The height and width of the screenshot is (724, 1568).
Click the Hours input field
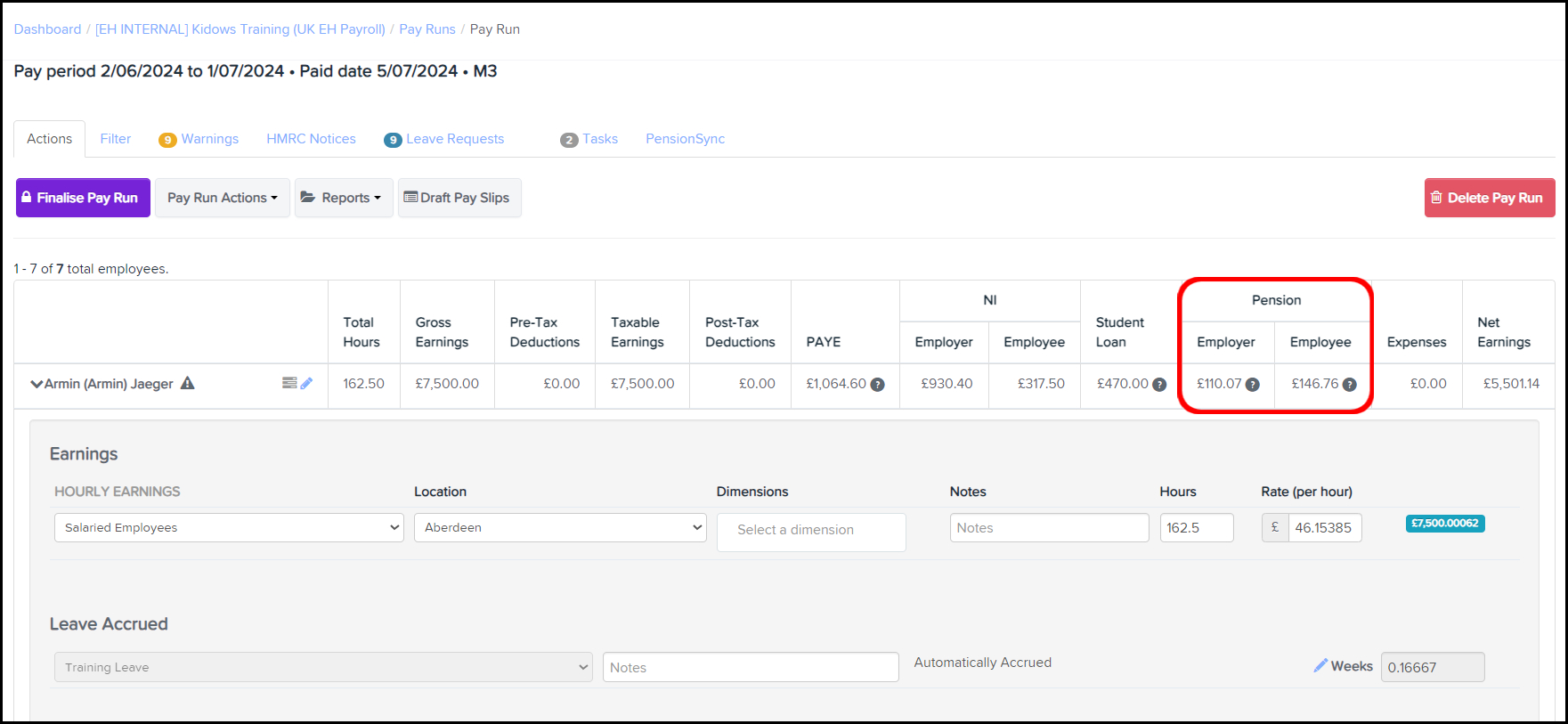(x=1196, y=527)
